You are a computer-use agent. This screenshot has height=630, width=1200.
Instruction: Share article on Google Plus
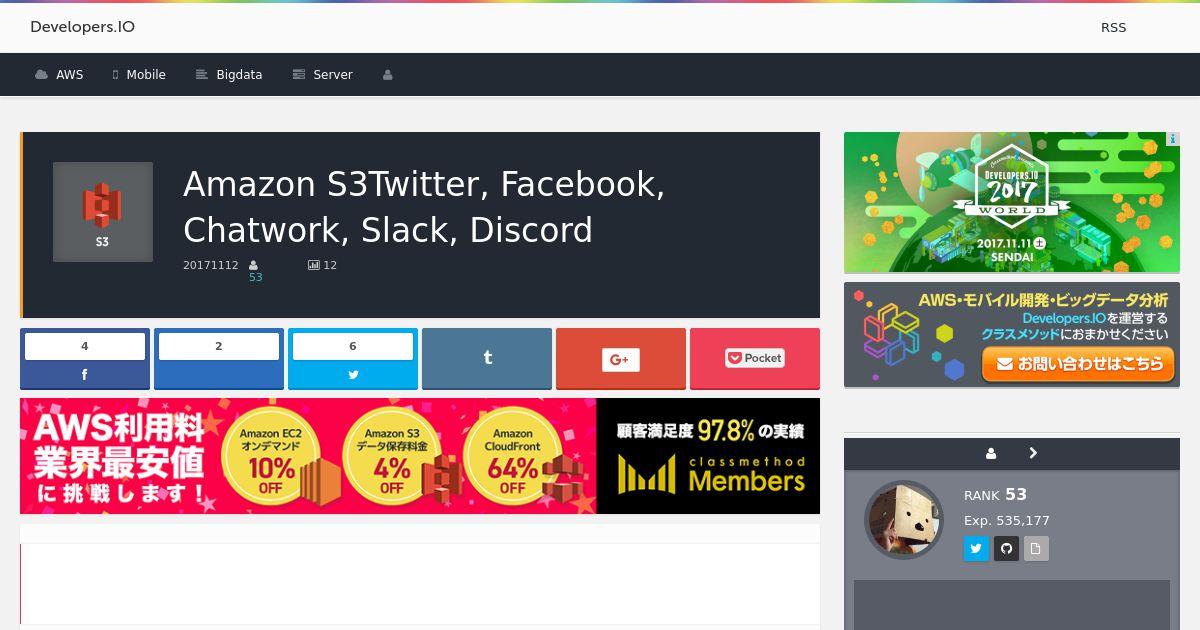(x=621, y=358)
